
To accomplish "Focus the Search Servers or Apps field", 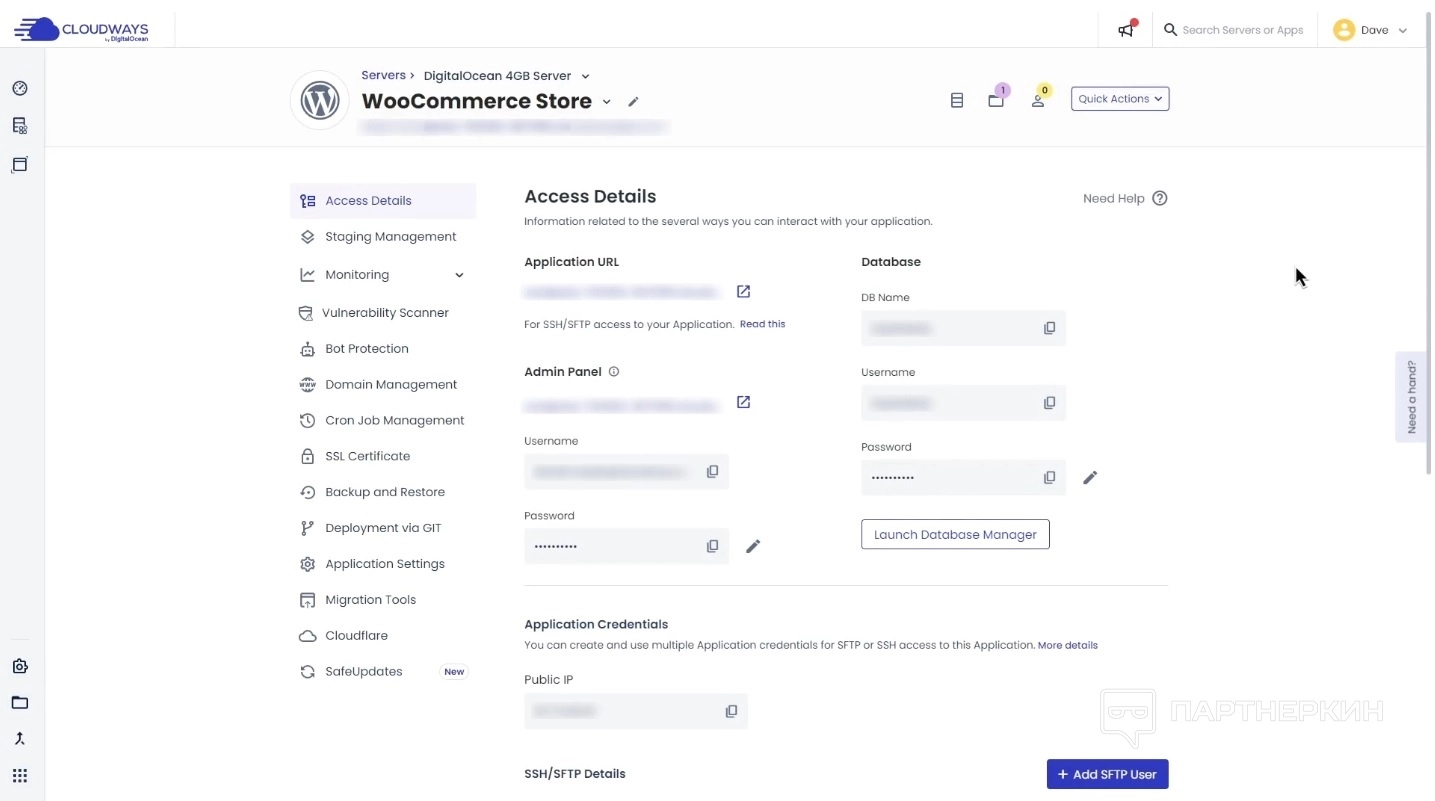I will [x=1242, y=30].
